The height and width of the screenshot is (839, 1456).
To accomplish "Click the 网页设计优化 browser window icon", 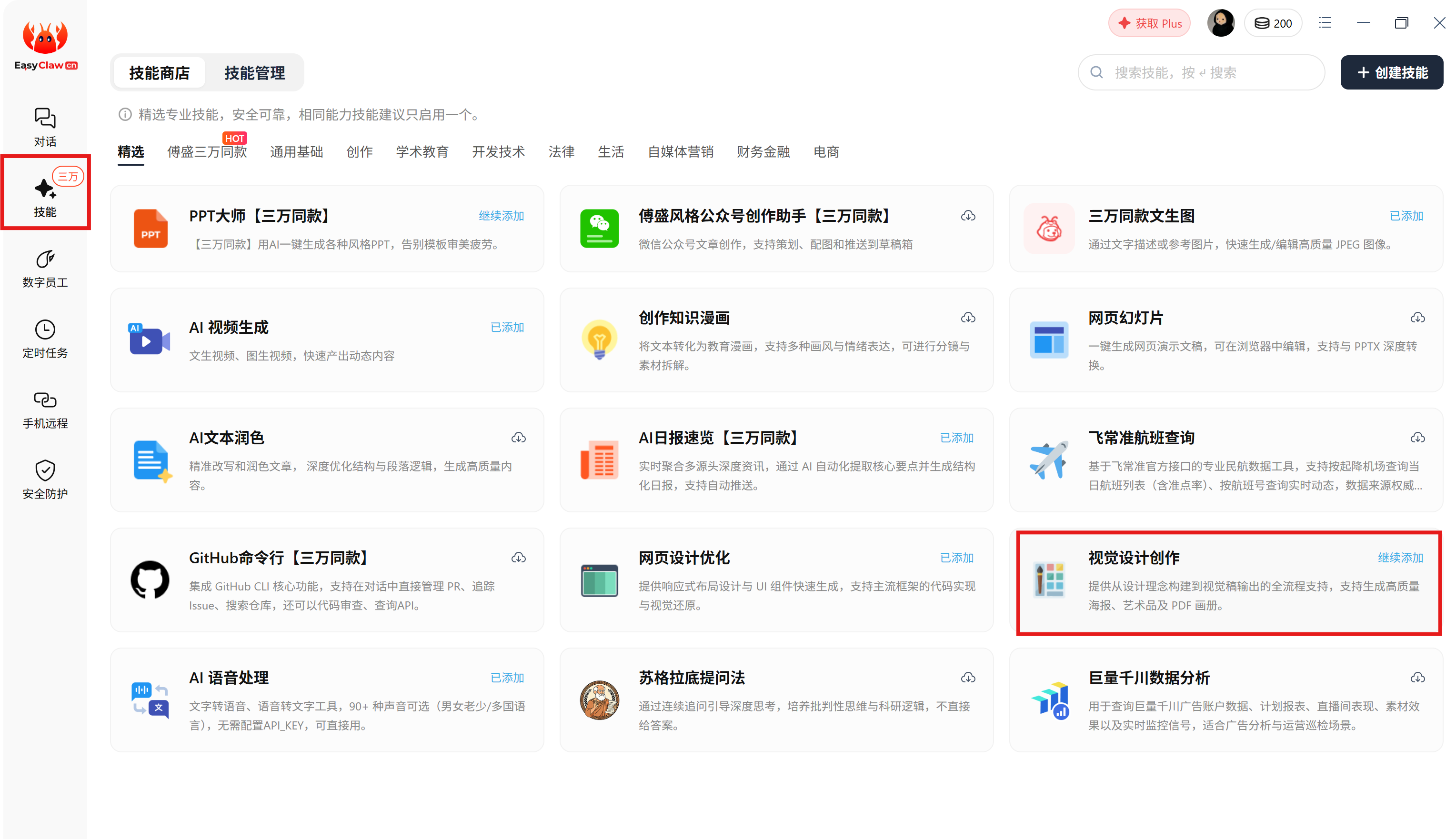I will point(600,579).
